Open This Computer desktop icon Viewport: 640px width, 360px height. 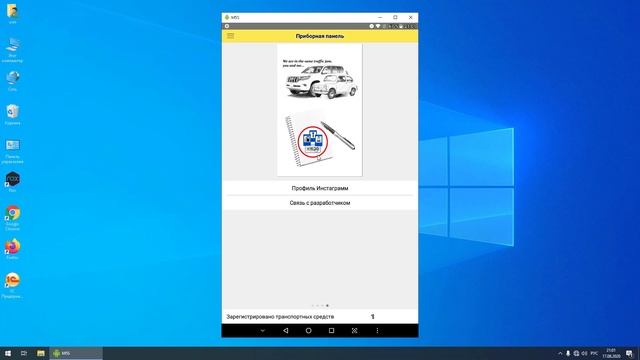[13, 50]
